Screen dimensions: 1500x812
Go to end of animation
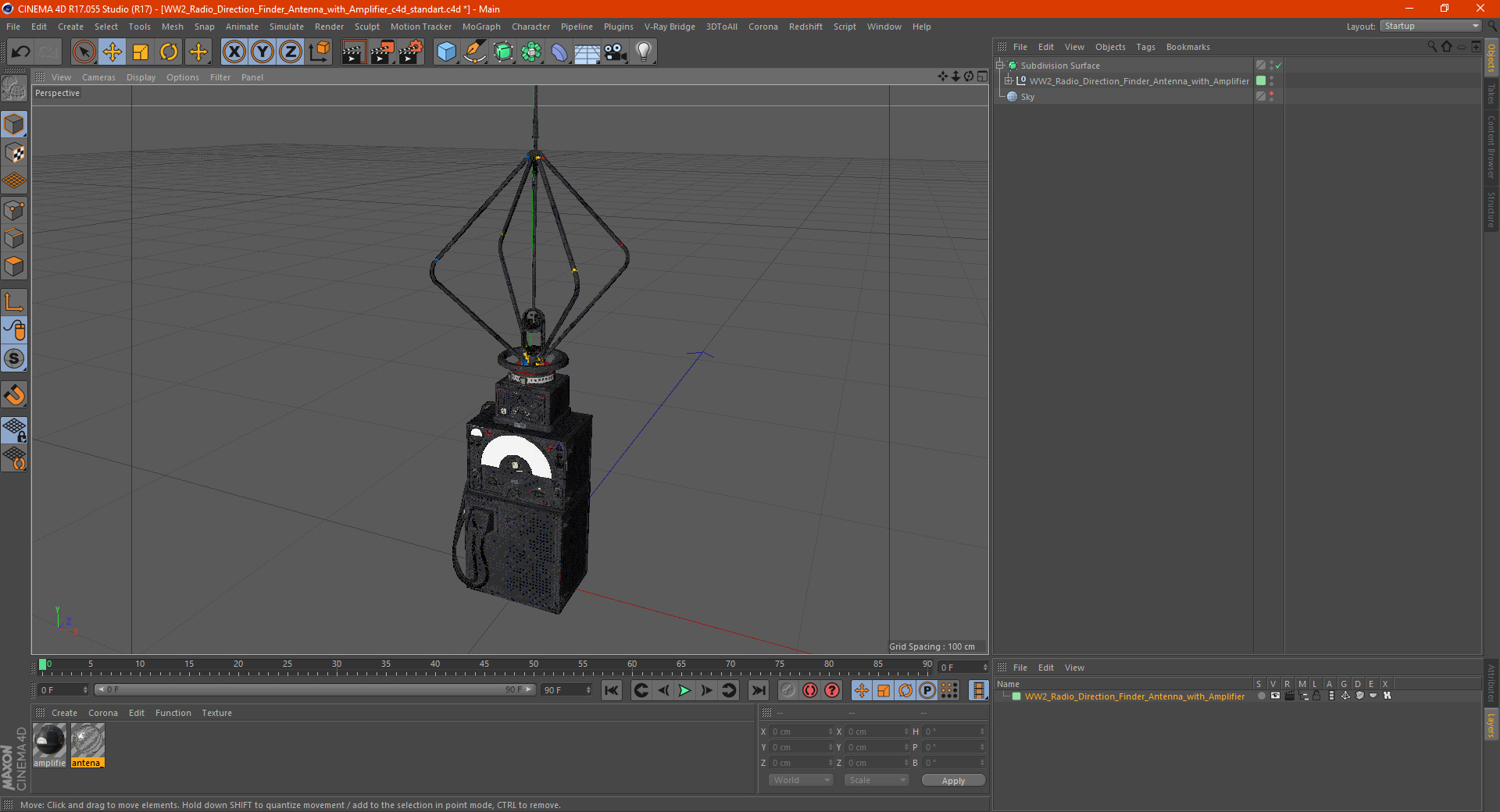pyautogui.click(x=759, y=690)
